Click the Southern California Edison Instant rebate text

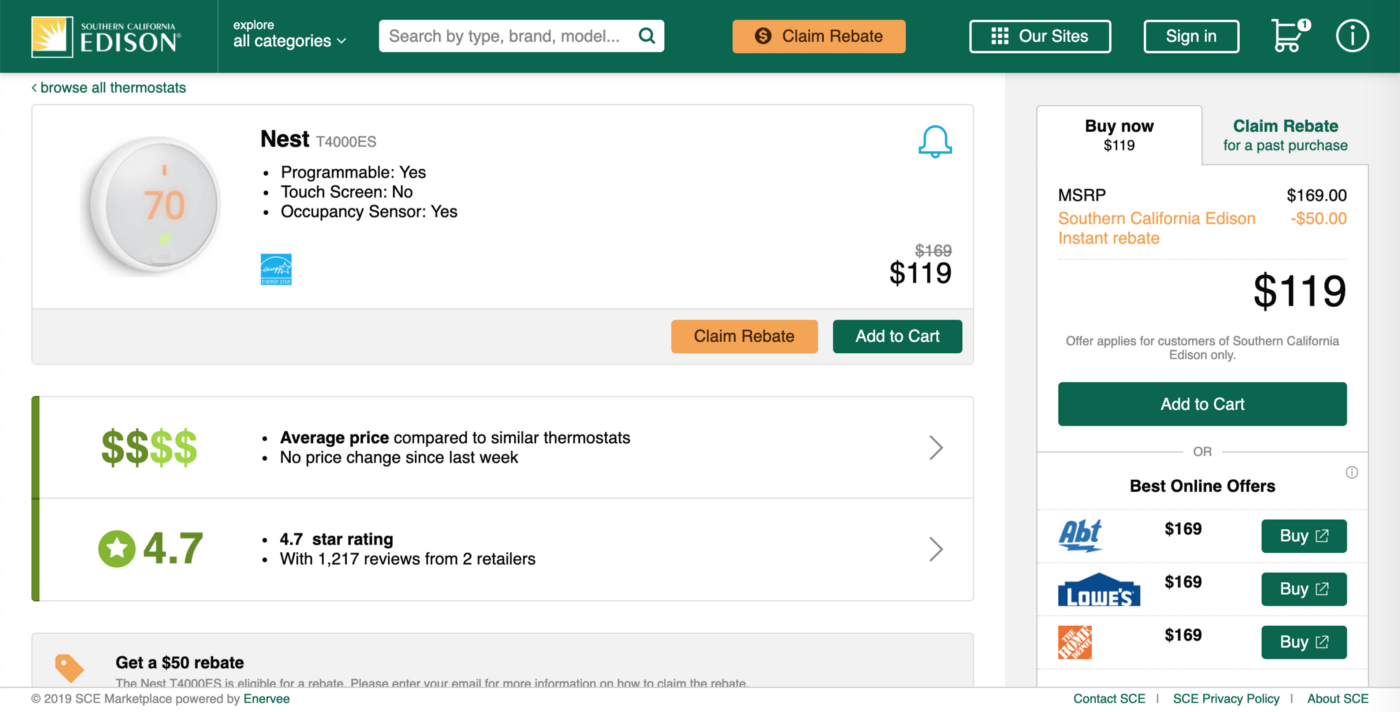(1157, 228)
